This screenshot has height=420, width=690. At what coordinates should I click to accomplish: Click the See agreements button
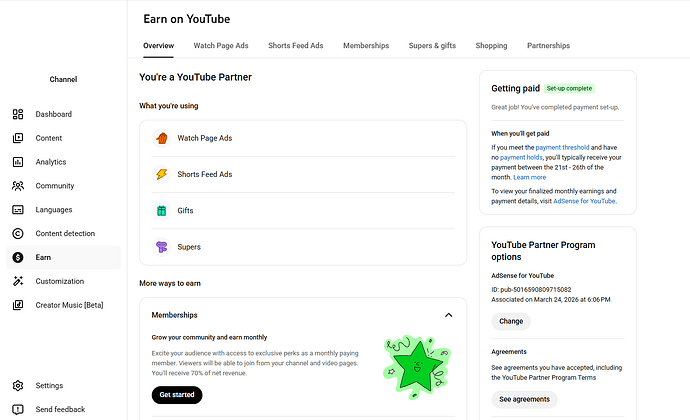coord(524,399)
